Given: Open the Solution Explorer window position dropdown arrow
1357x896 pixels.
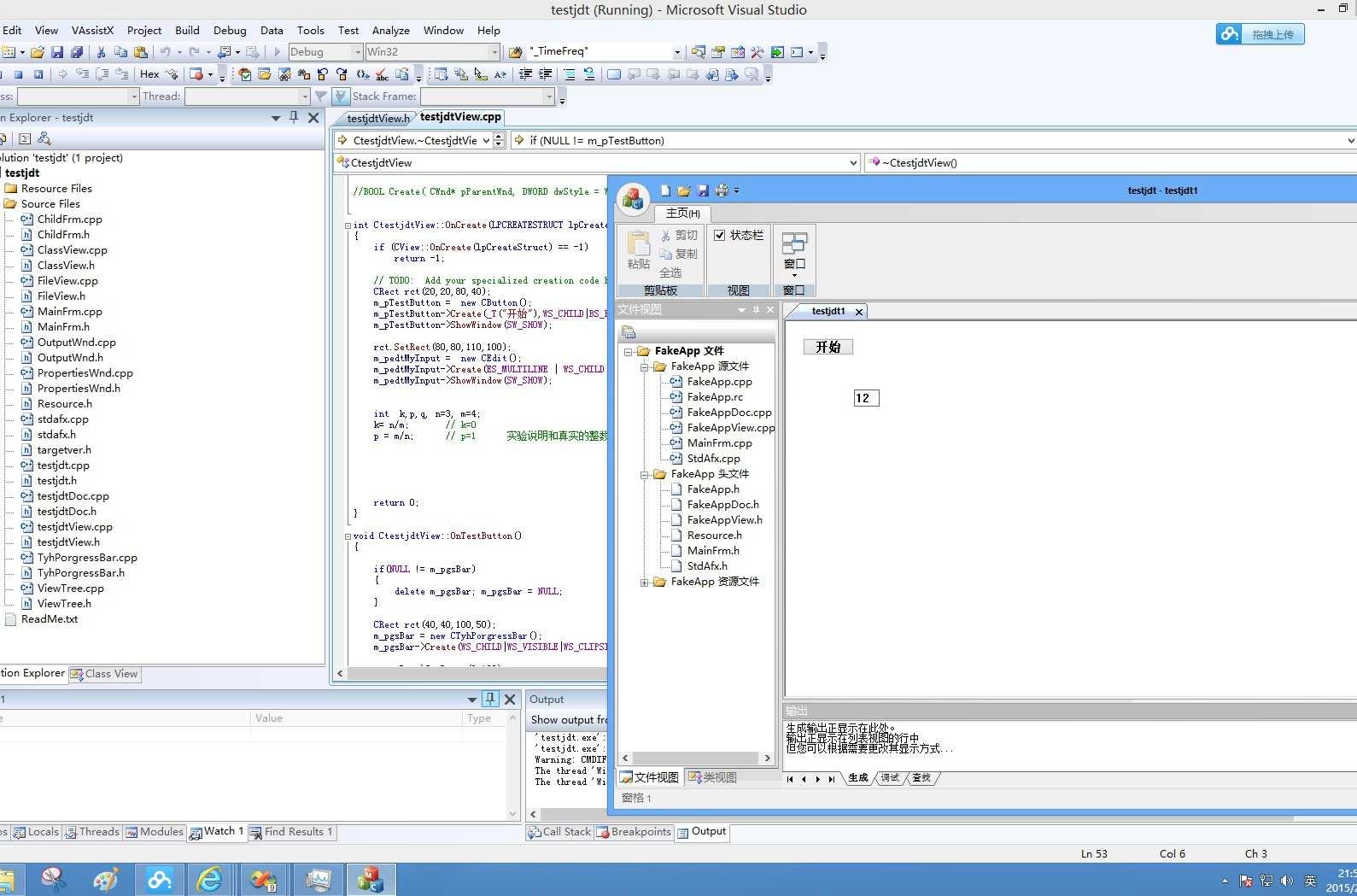Looking at the screenshot, I should point(275,118).
